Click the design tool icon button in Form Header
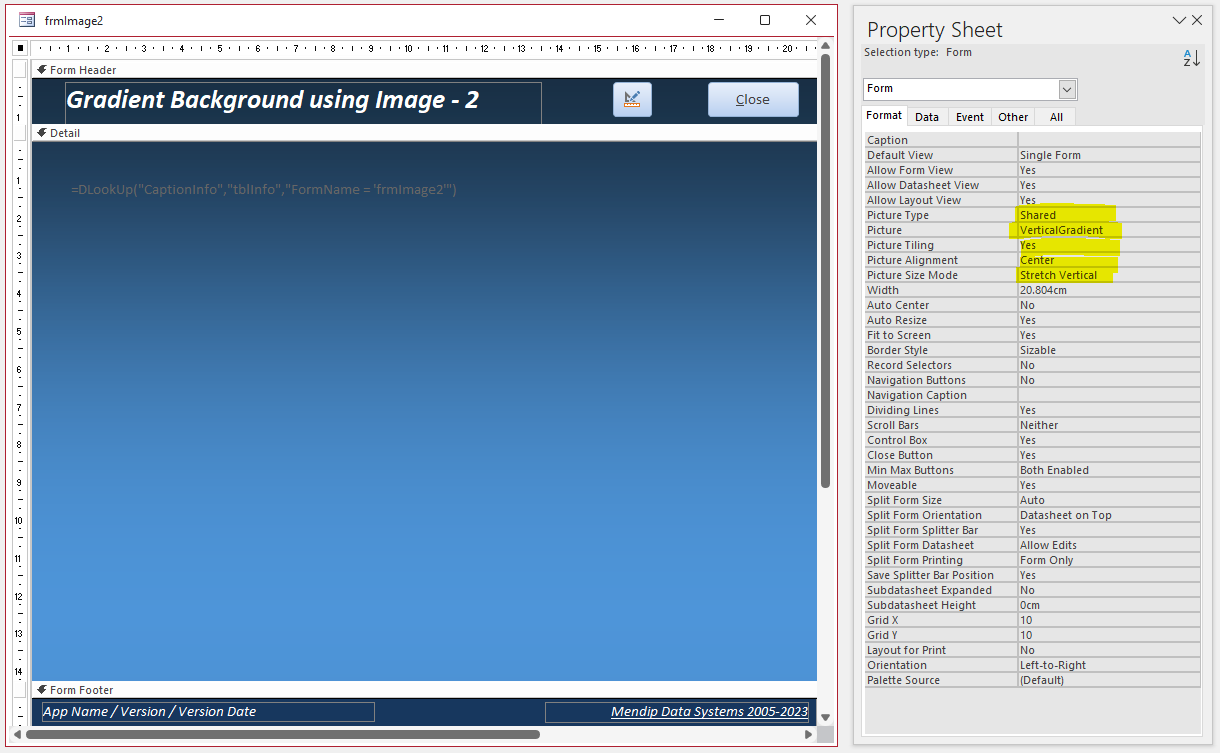 pos(632,99)
